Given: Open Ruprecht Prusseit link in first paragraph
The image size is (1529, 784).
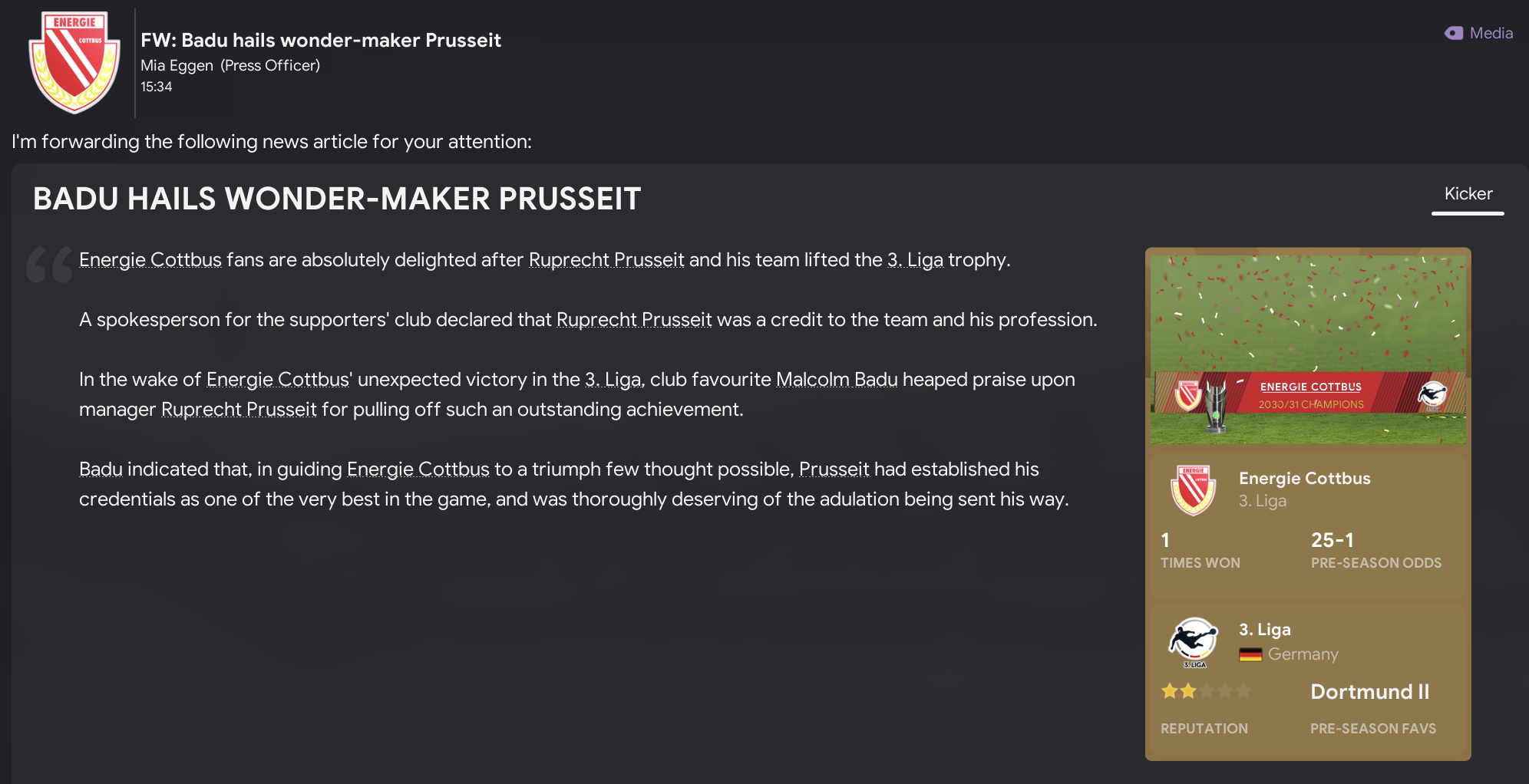Looking at the screenshot, I should point(606,260).
